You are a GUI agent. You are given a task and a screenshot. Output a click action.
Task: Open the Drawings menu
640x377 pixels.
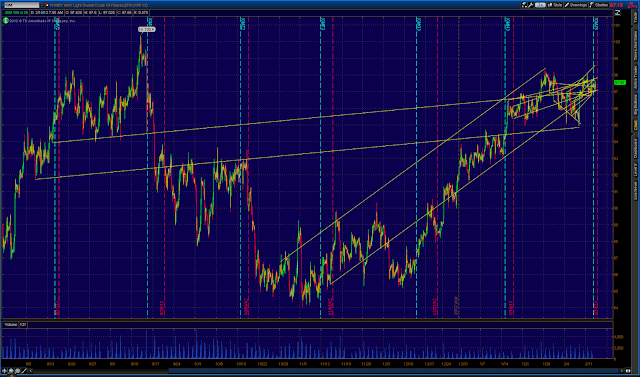tap(576, 5)
